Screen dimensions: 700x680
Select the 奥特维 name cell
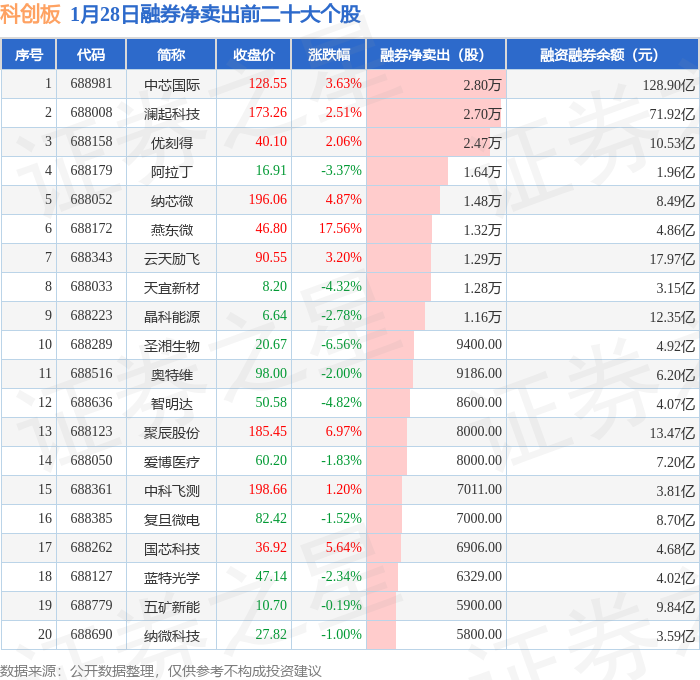(171, 375)
